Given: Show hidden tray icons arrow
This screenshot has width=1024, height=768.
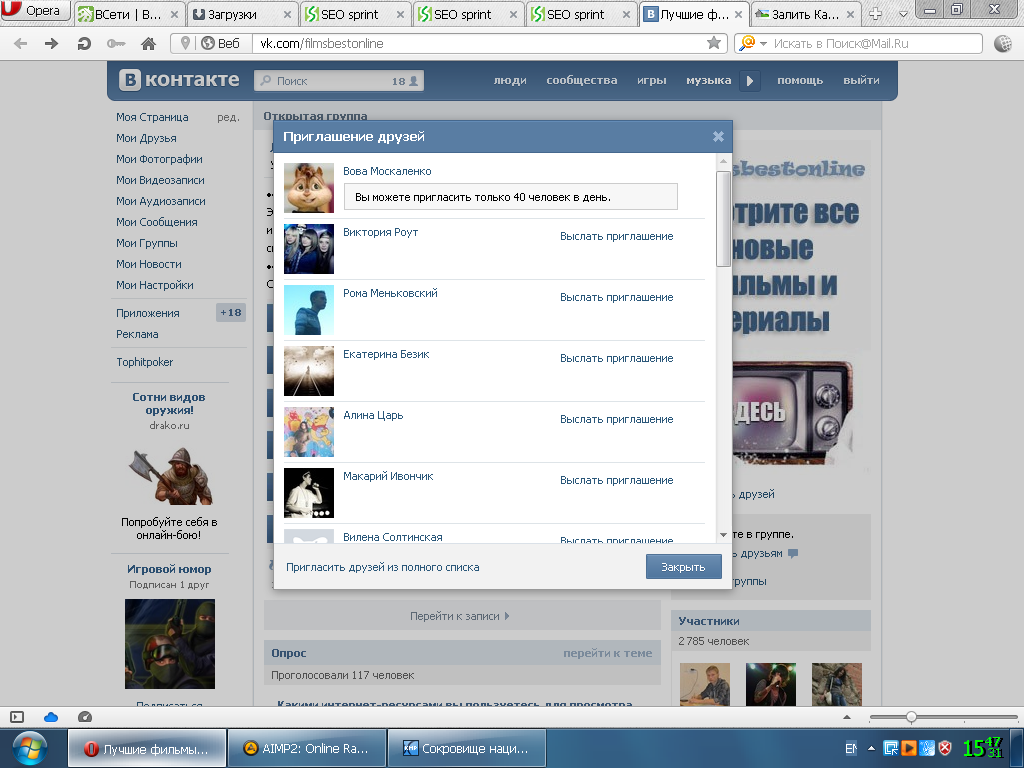Looking at the screenshot, I should point(871,748).
